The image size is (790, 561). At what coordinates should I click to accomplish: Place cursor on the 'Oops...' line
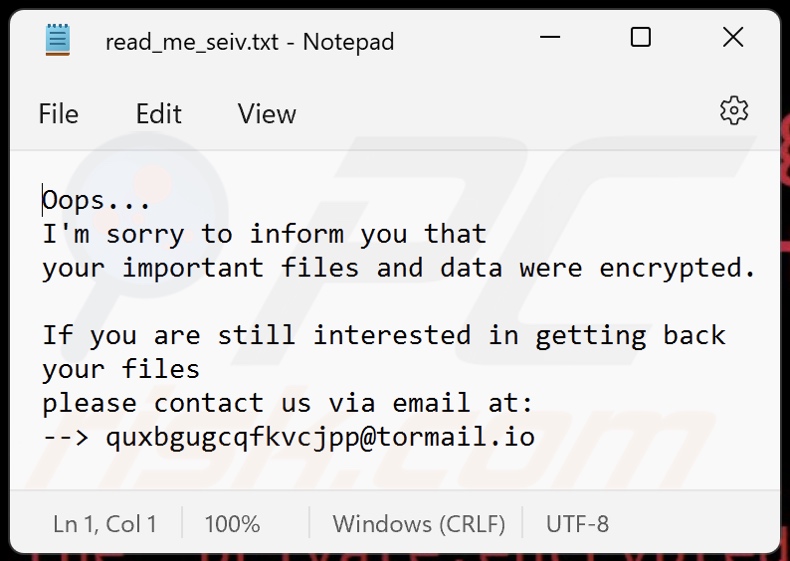pos(97,201)
